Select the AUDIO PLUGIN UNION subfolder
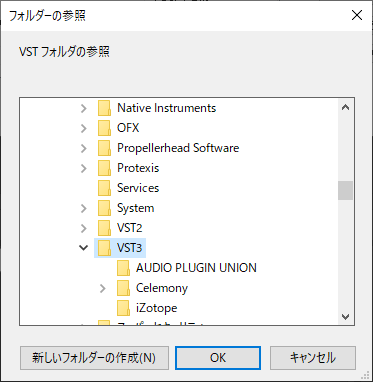The width and height of the screenshot is (373, 382). 196,268
